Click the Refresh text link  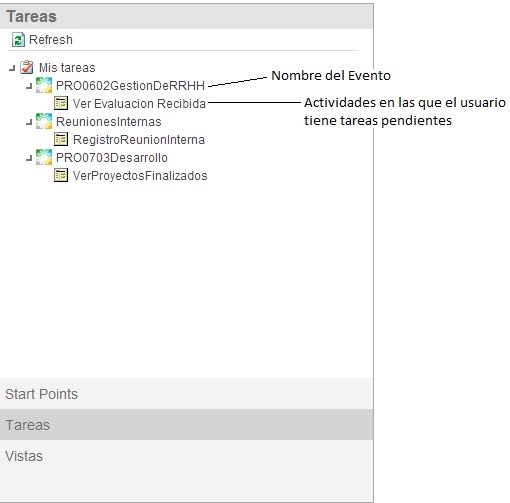pyautogui.click(x=51, y=40)
